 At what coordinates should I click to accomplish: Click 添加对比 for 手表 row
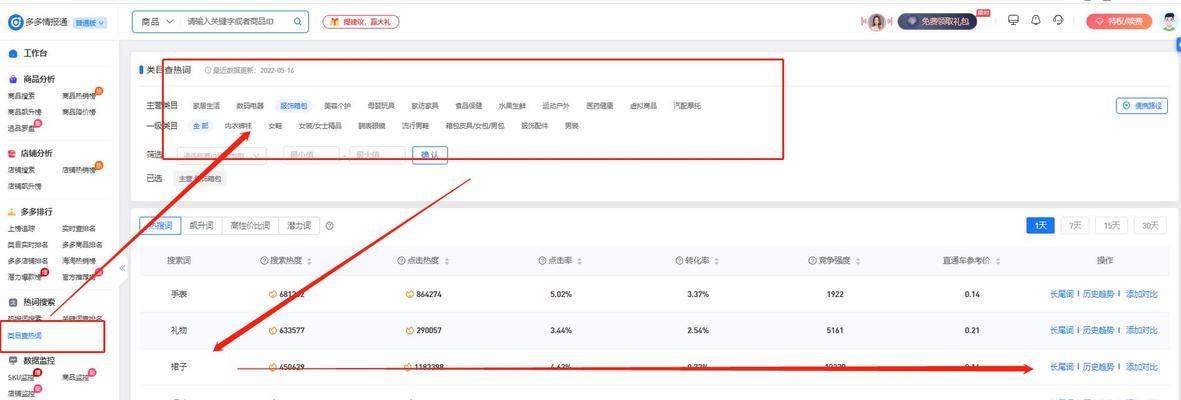click(1141, 294)
